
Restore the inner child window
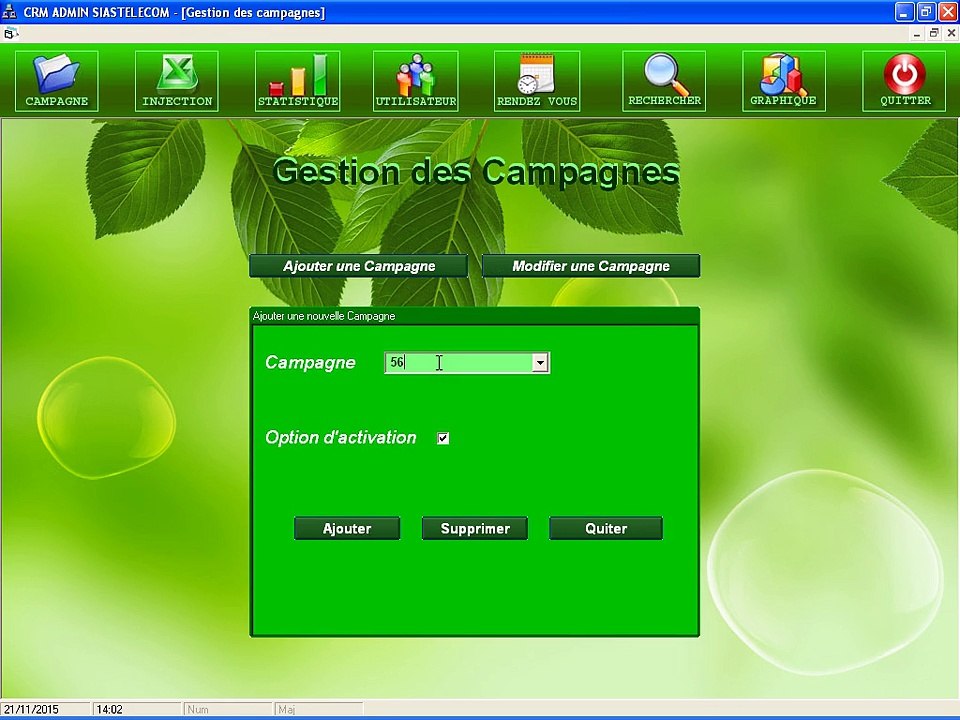coord(934,34)
